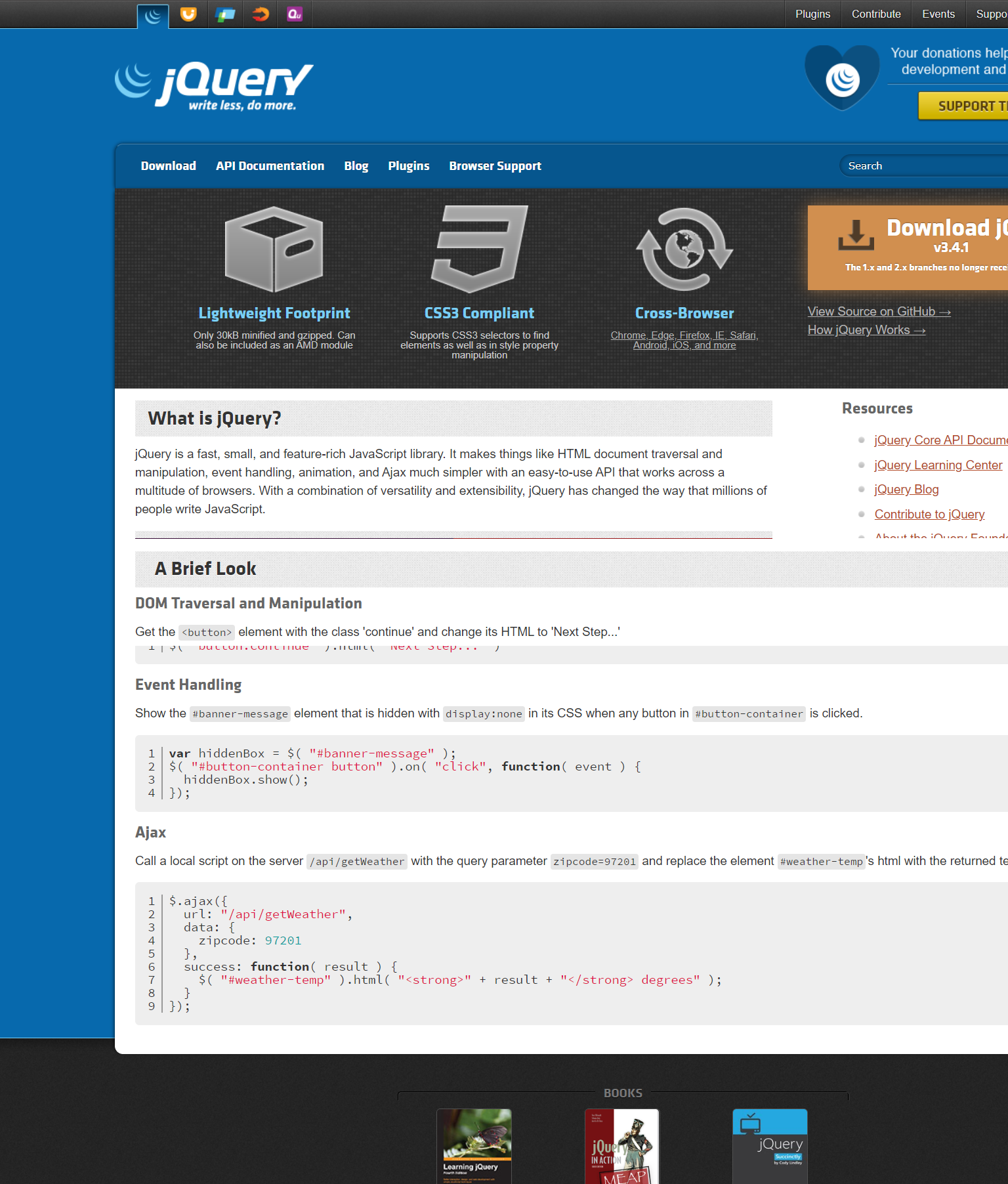Open Browser Support nav item
Image resolution: width=1008 pixels, height=1184 pixels.
495,166
